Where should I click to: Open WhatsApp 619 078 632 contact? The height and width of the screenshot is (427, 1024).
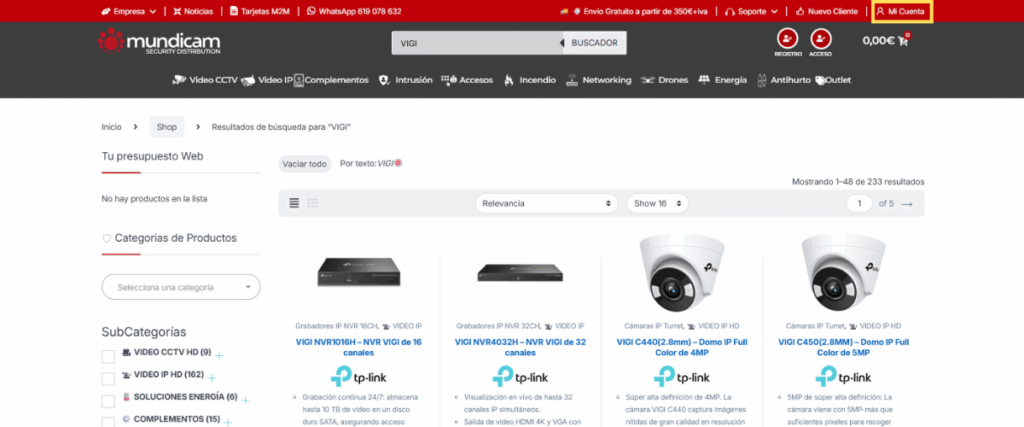[x=354, y=11]
